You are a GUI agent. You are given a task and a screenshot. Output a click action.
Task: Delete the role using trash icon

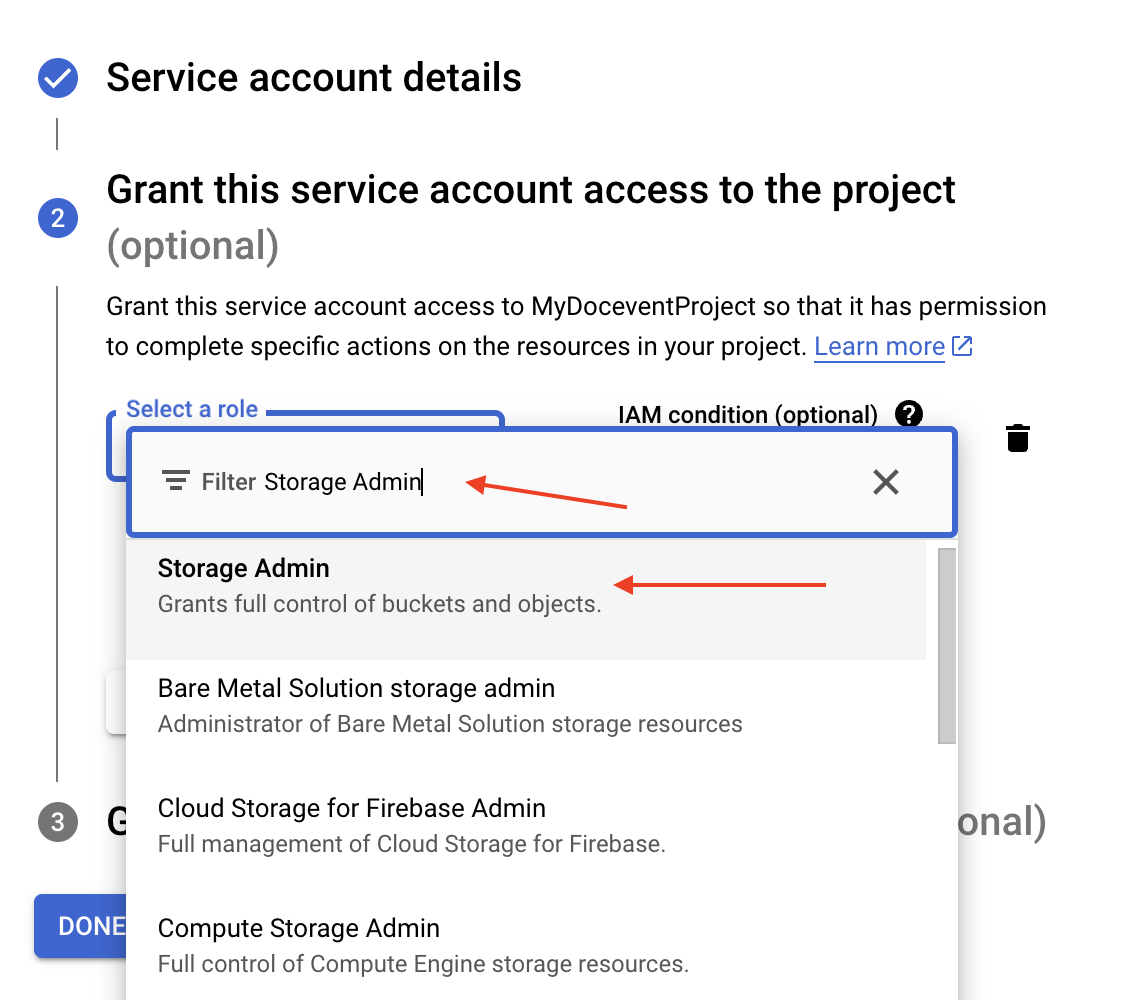tap(1017, 438)
